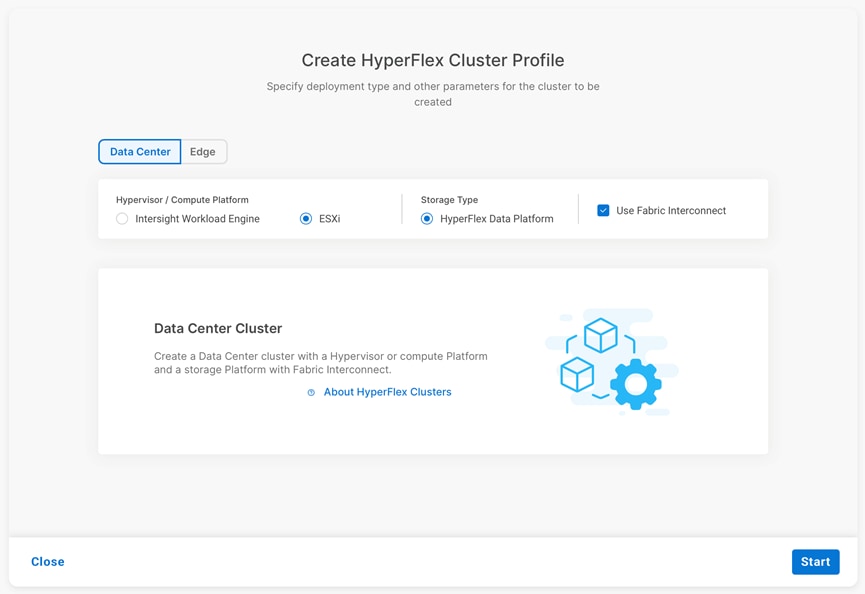Close the cluster profile dialog

[x=47, y=561]
